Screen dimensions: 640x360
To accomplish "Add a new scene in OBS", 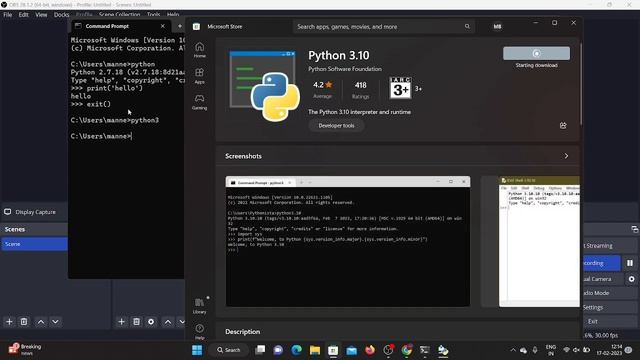I will (9, 322).
